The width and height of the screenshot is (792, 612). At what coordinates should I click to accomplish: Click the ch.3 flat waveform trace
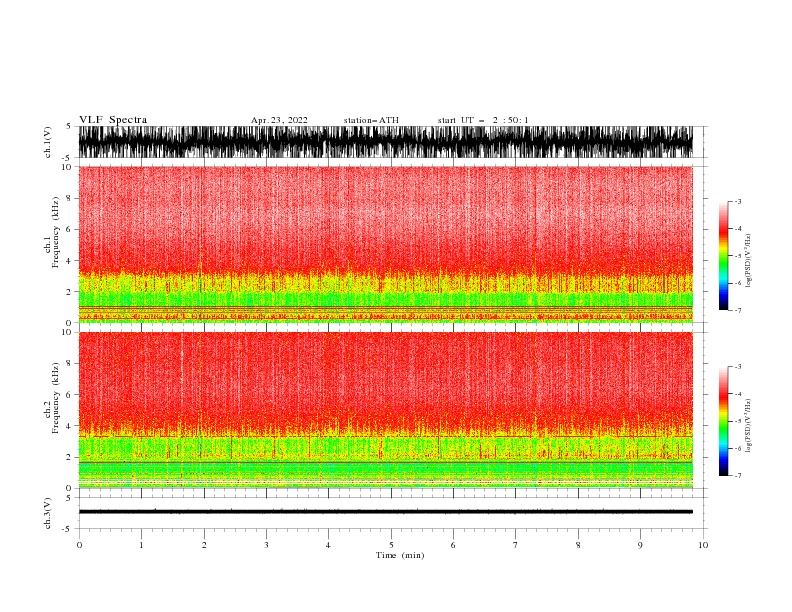pyautogui.click(x=385, y=512)
